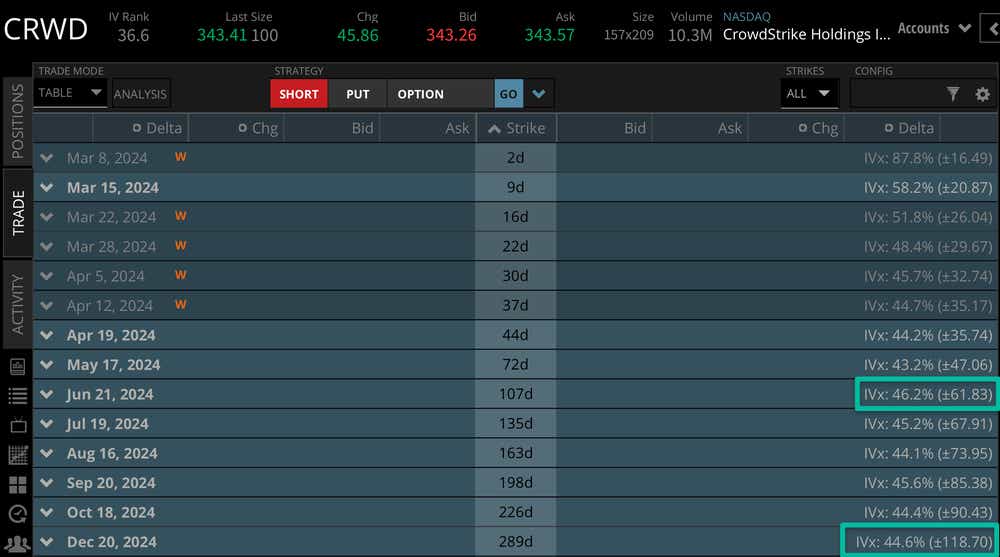Expand the Dec 20, 2024 expiration chevron
Image resolution: width=1000 pixels, height=557 pixels.
(x=47, y=542)
